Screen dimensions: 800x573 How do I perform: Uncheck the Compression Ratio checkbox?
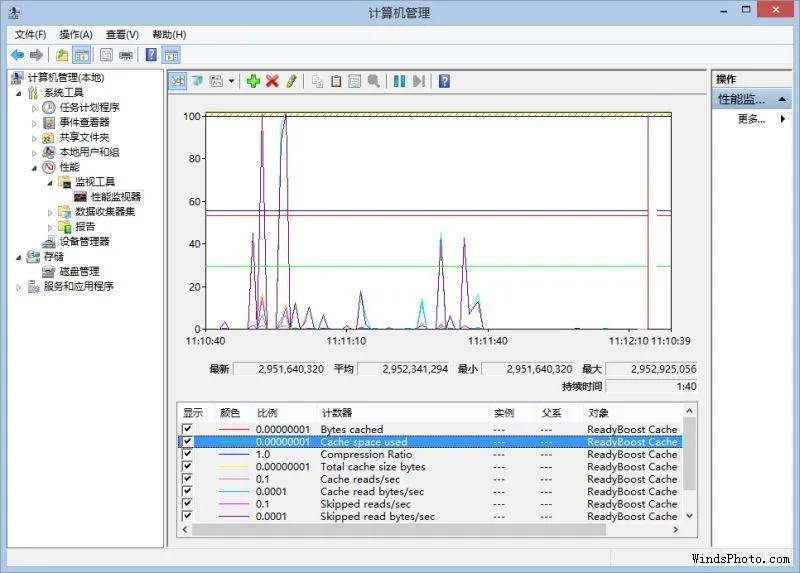click(187, 454)
